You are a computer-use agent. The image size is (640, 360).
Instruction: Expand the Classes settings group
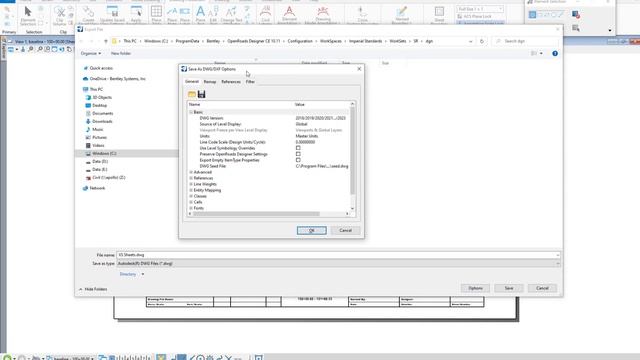click(191, 196)
